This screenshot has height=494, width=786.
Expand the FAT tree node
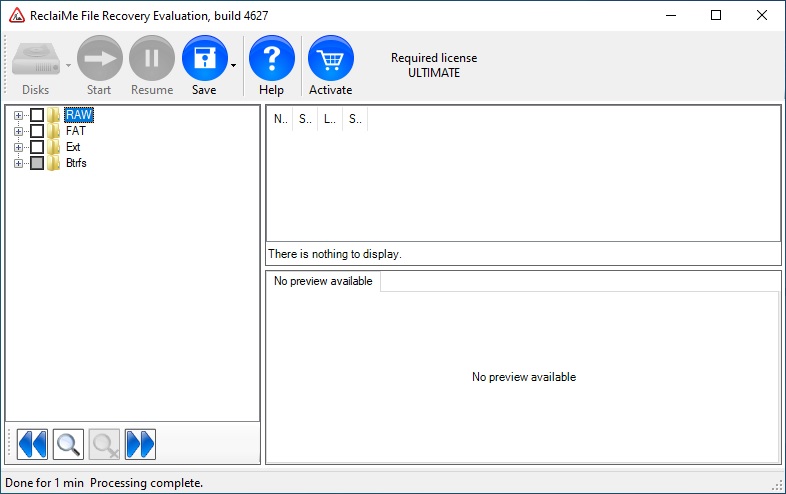pos(19,131)
